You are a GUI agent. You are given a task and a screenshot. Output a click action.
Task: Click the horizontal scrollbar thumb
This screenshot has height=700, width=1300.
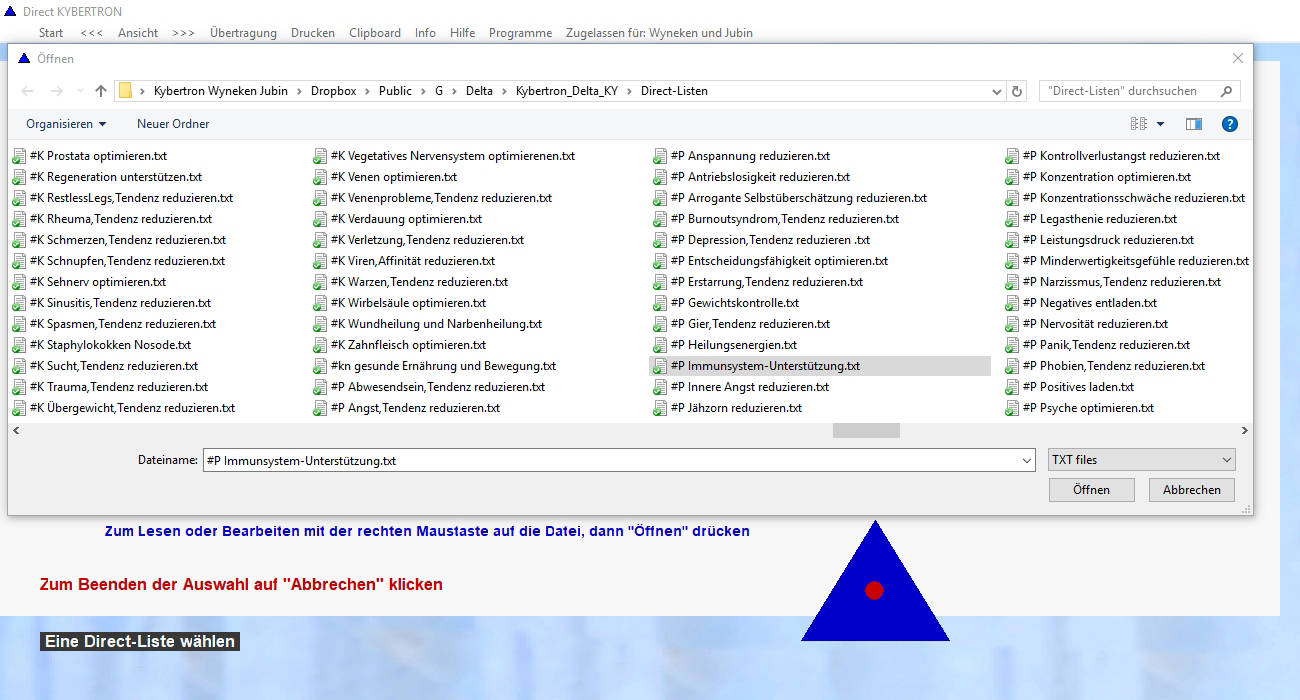[866, 430]
